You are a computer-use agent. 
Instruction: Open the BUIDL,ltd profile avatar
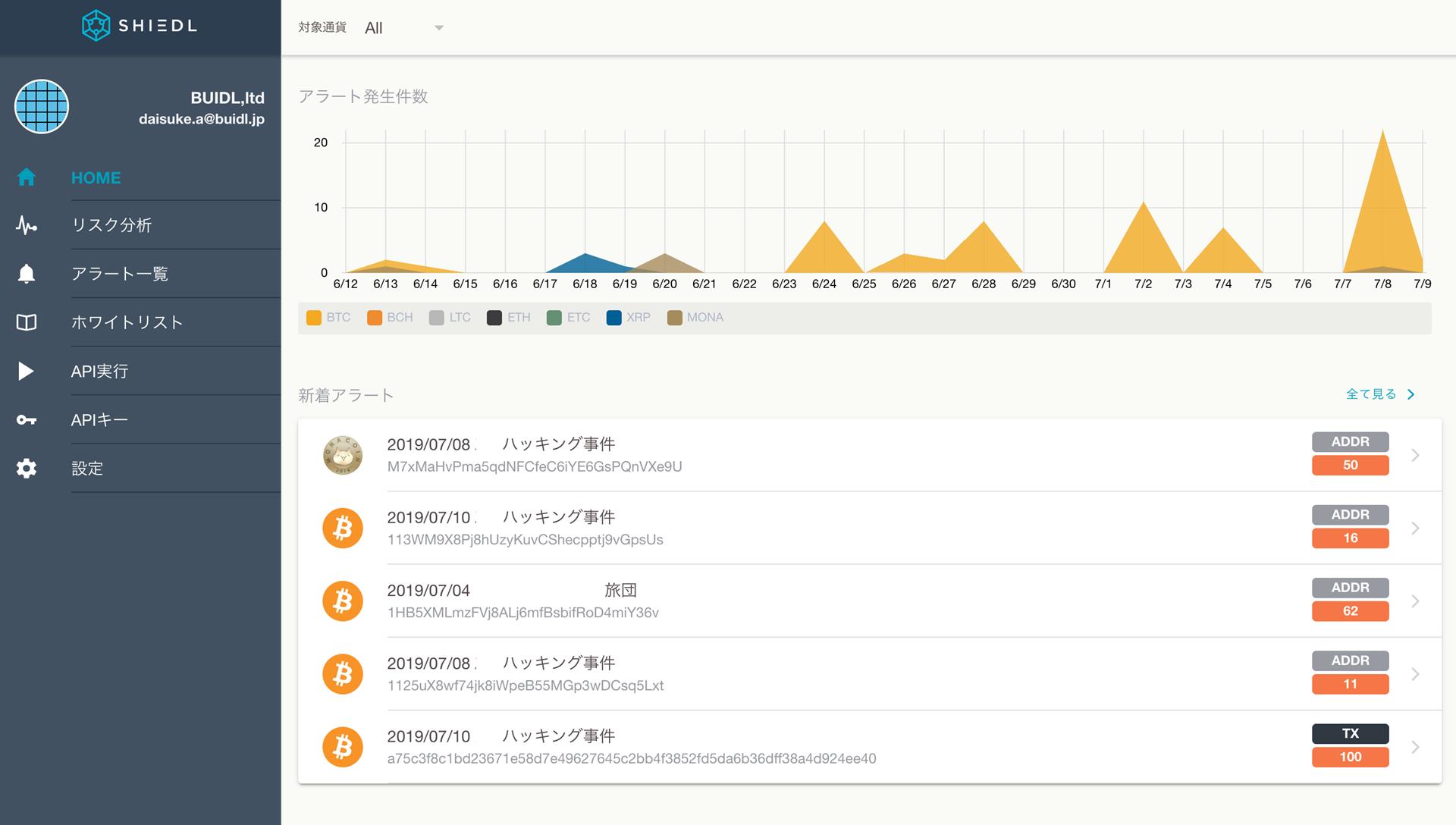(x=42, y=107)
